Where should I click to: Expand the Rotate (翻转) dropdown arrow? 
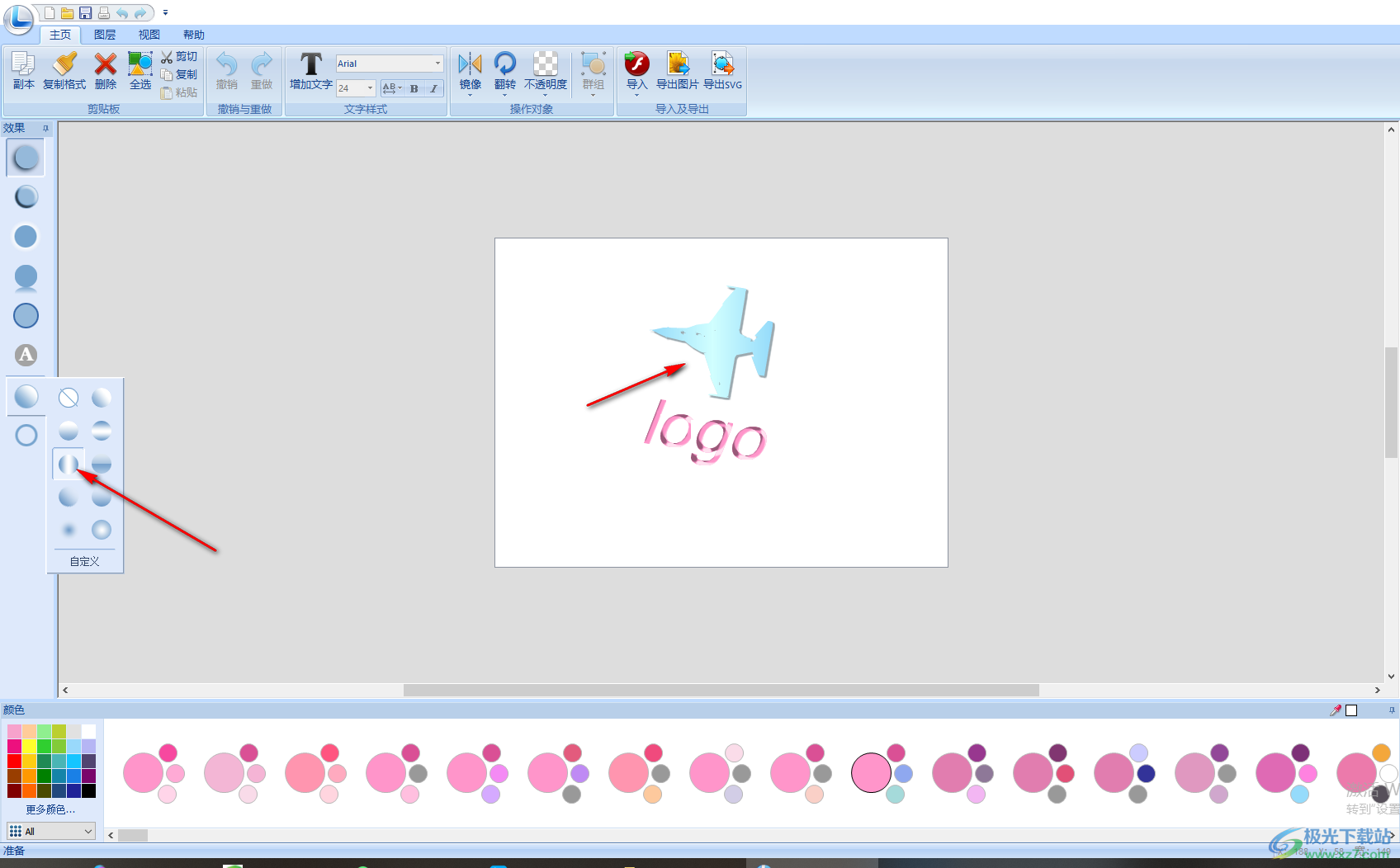[x=504, y=94]
